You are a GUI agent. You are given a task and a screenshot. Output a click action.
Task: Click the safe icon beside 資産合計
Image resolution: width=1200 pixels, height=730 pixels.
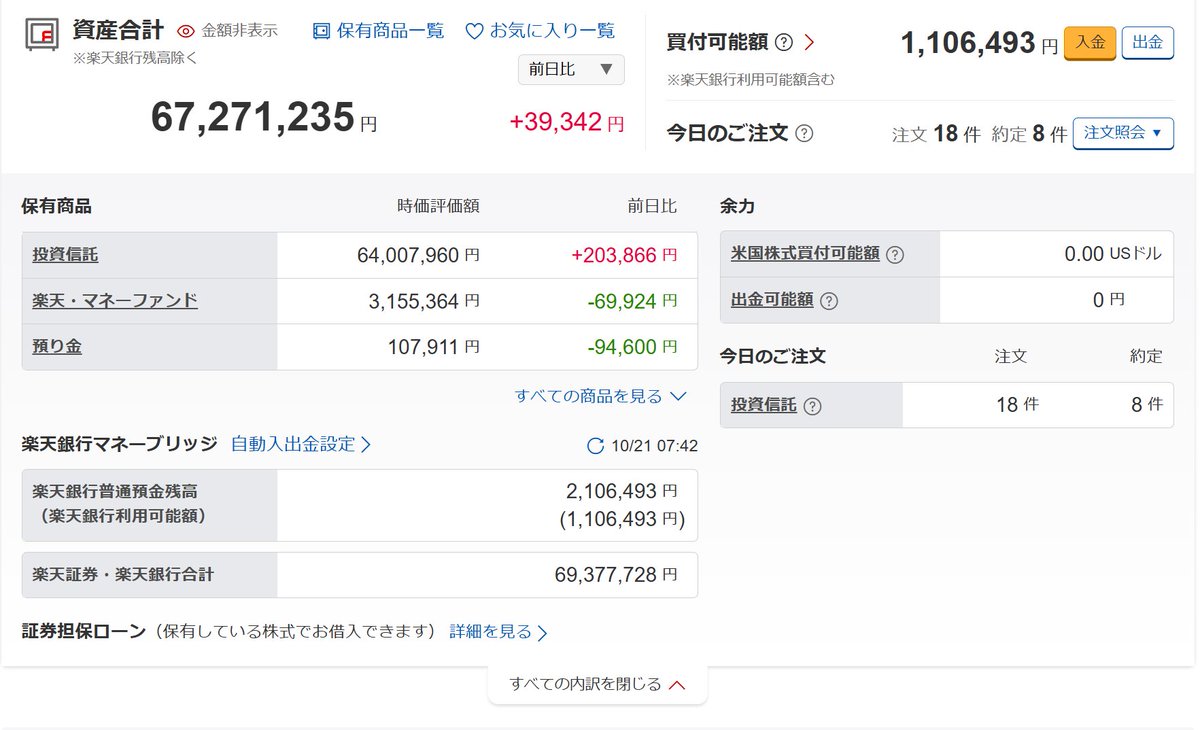42,33
